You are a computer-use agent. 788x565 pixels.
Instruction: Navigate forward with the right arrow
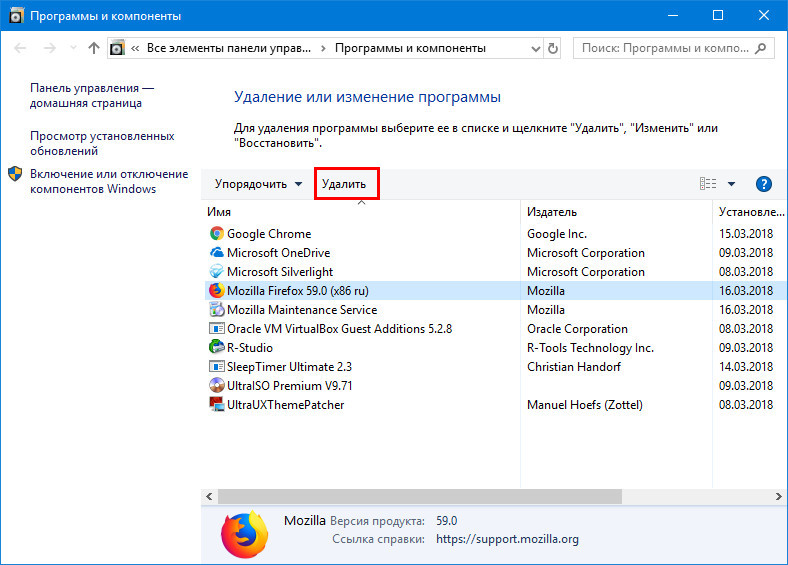point(49,48)
